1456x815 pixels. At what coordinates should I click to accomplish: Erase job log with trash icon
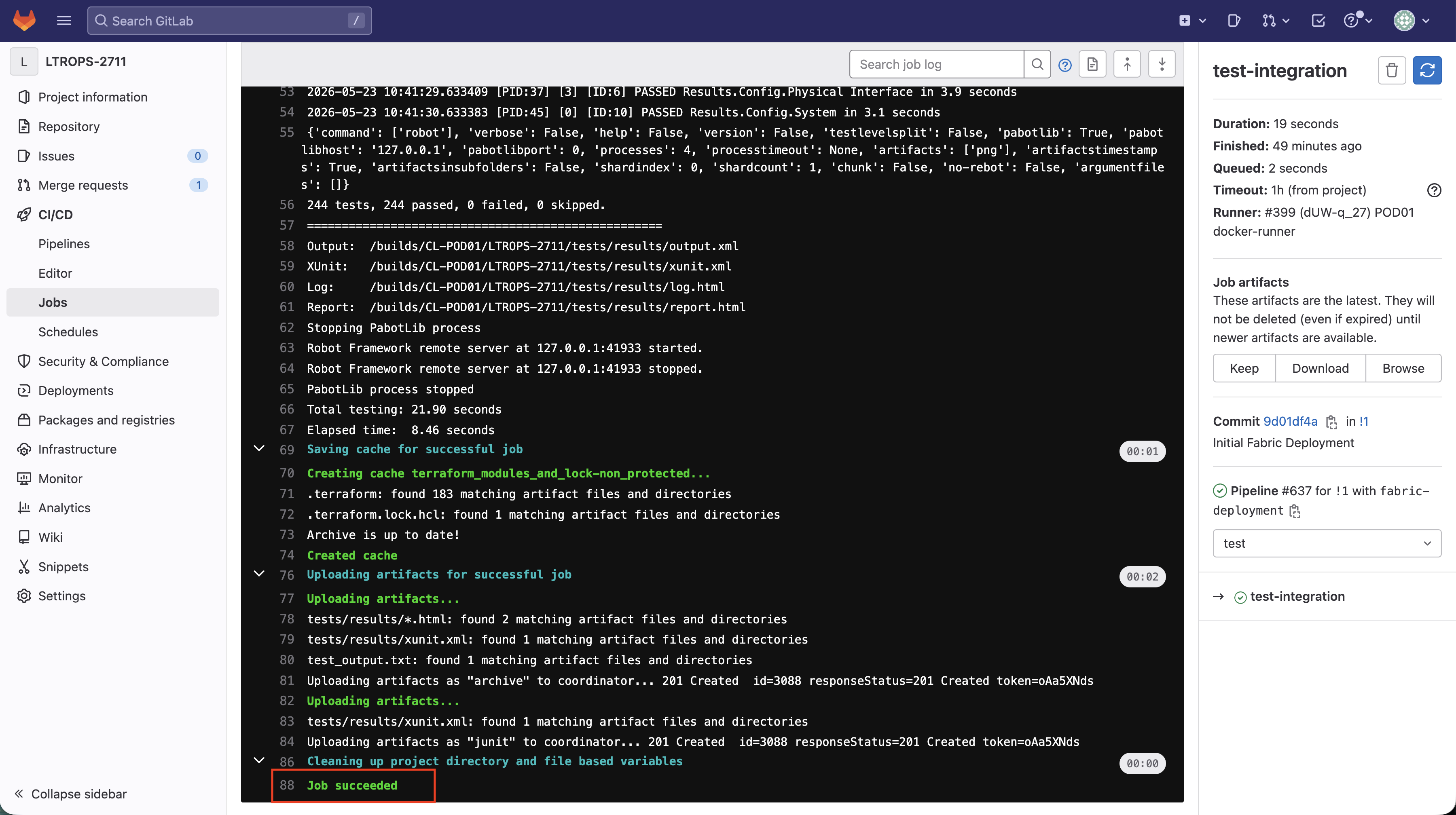[1392, 71]
